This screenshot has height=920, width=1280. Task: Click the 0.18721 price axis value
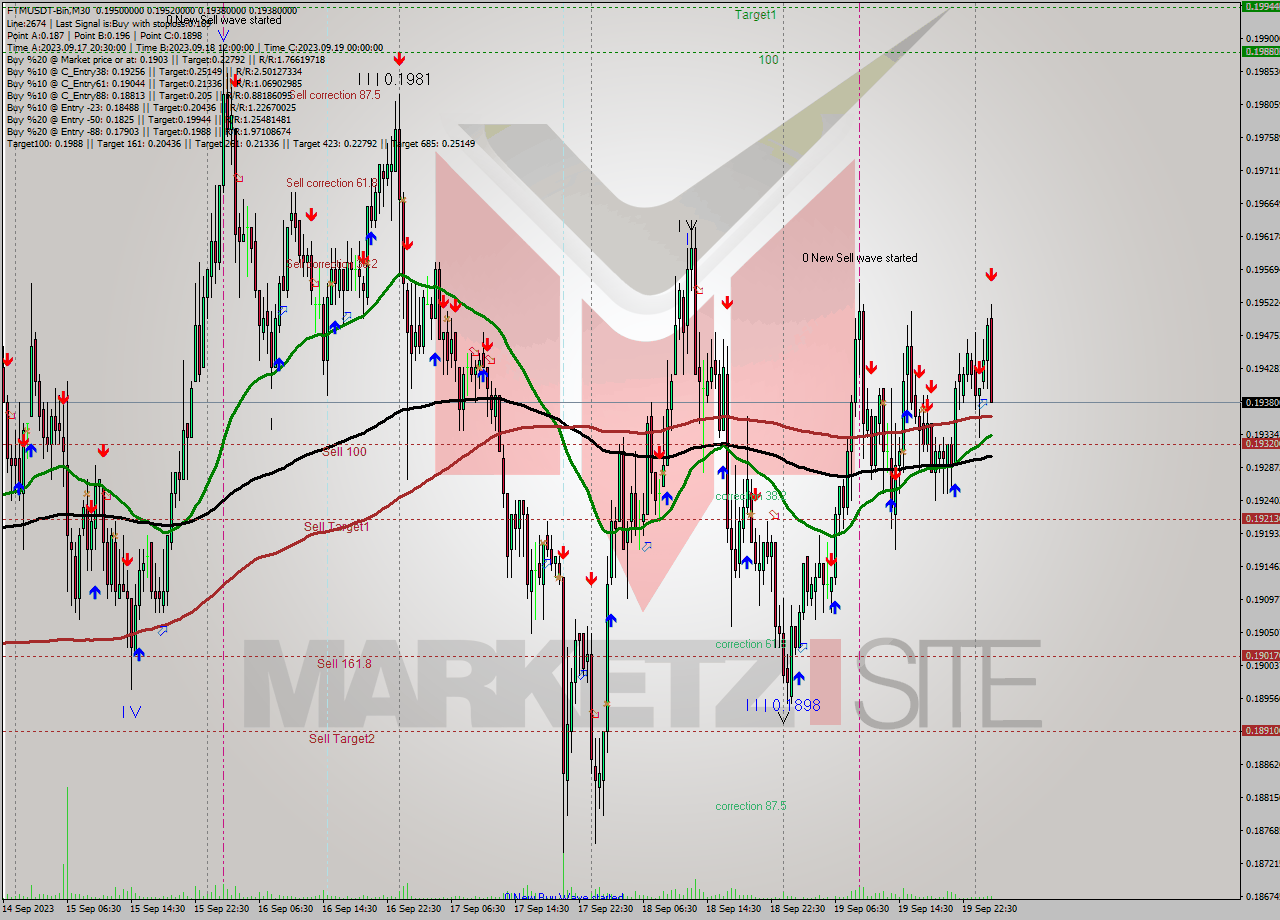(x=1261, y=863)
